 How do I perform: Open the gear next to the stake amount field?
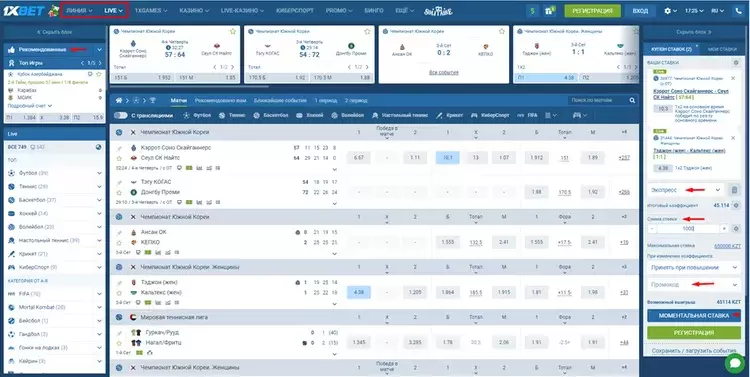(x=737, y=229)
